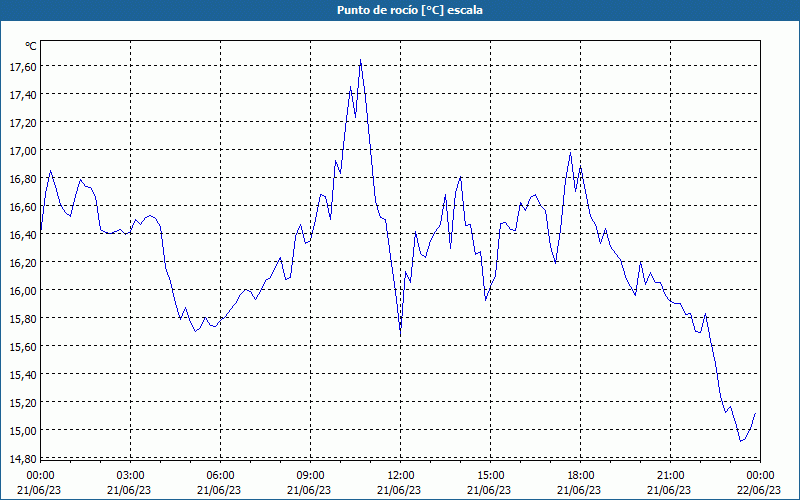Click the °C unit label on the axis
Screen dimensions: 800x500
[31, 46]
